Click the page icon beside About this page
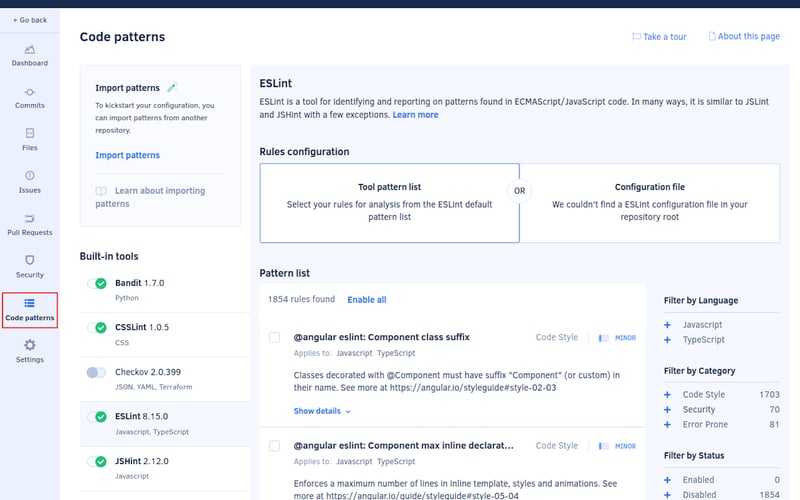 712,36
